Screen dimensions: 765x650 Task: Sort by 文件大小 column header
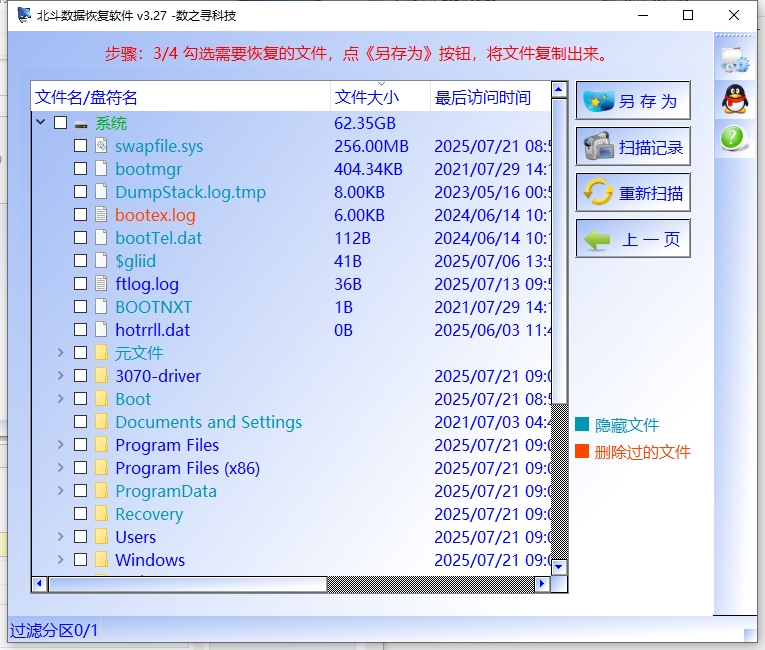381,97
